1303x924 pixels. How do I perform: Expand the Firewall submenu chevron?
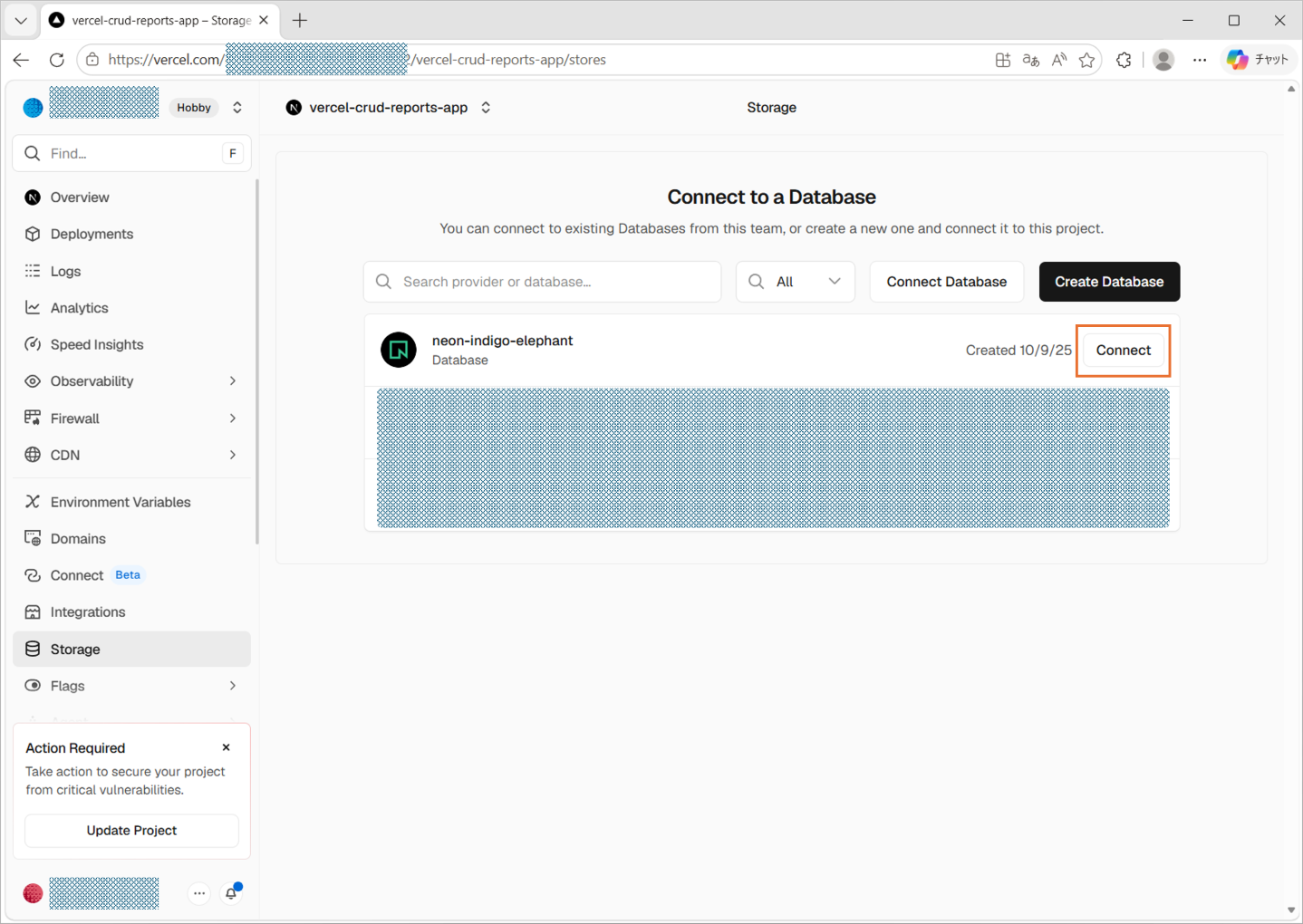tap(233, 419)
